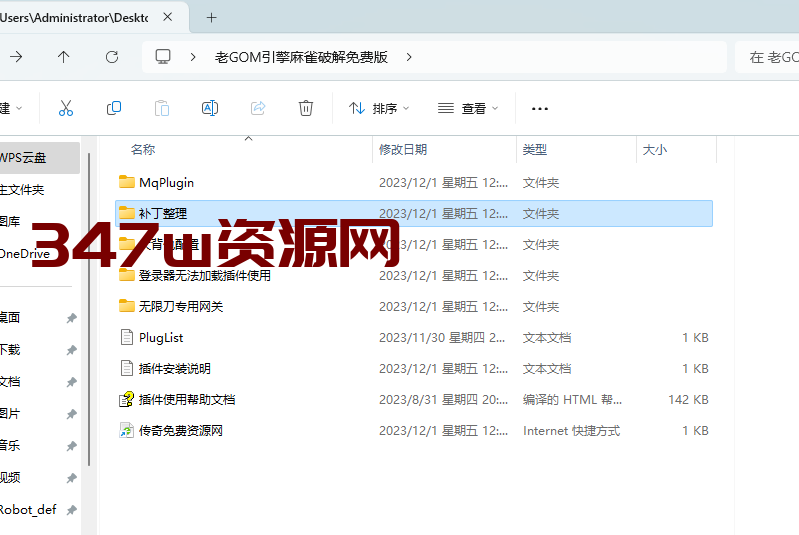Viewport: 799px width, 535px height.
Task: Click the 142 KB size cell
Action: (688, 400)
